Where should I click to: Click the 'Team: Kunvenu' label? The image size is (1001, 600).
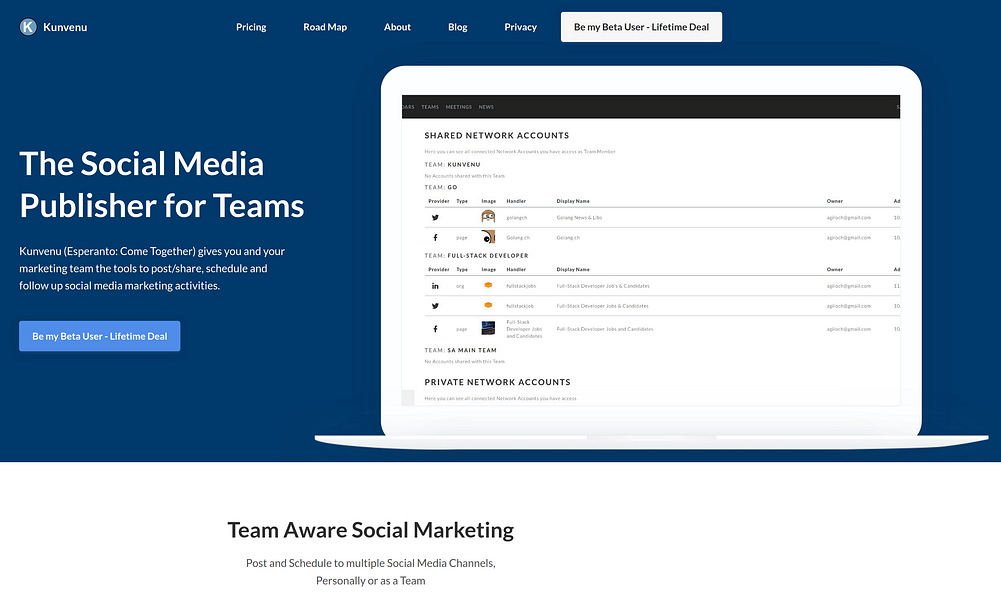(452, 164)
